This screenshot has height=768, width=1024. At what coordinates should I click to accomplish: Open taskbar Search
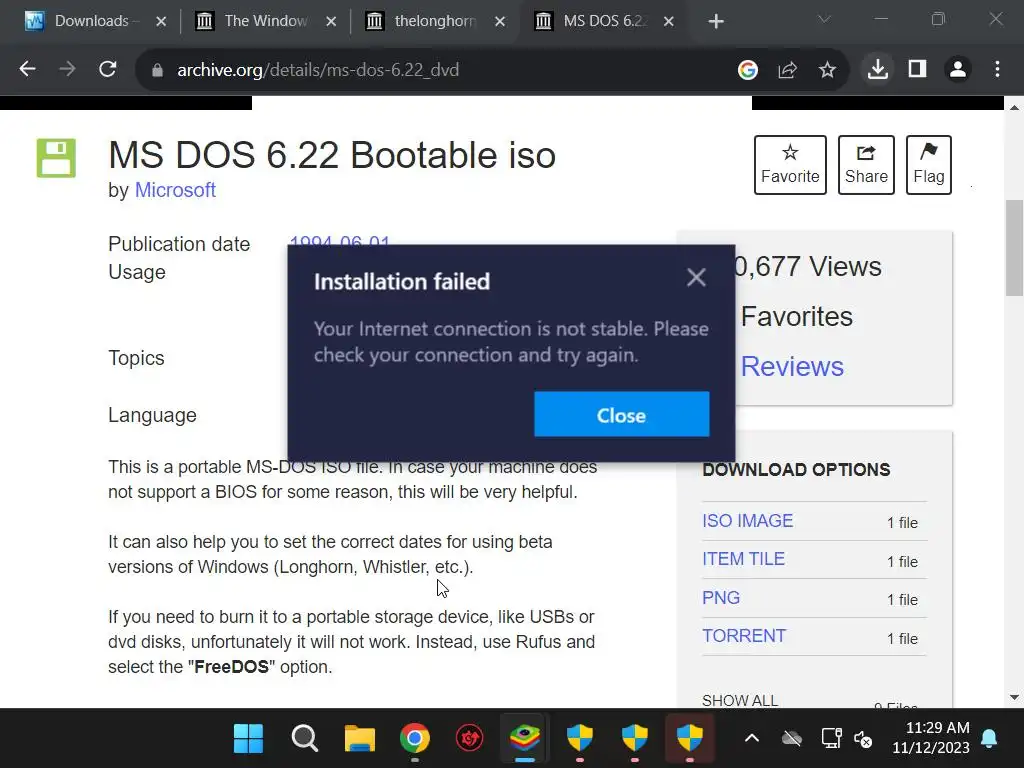[x=304, y=739]
